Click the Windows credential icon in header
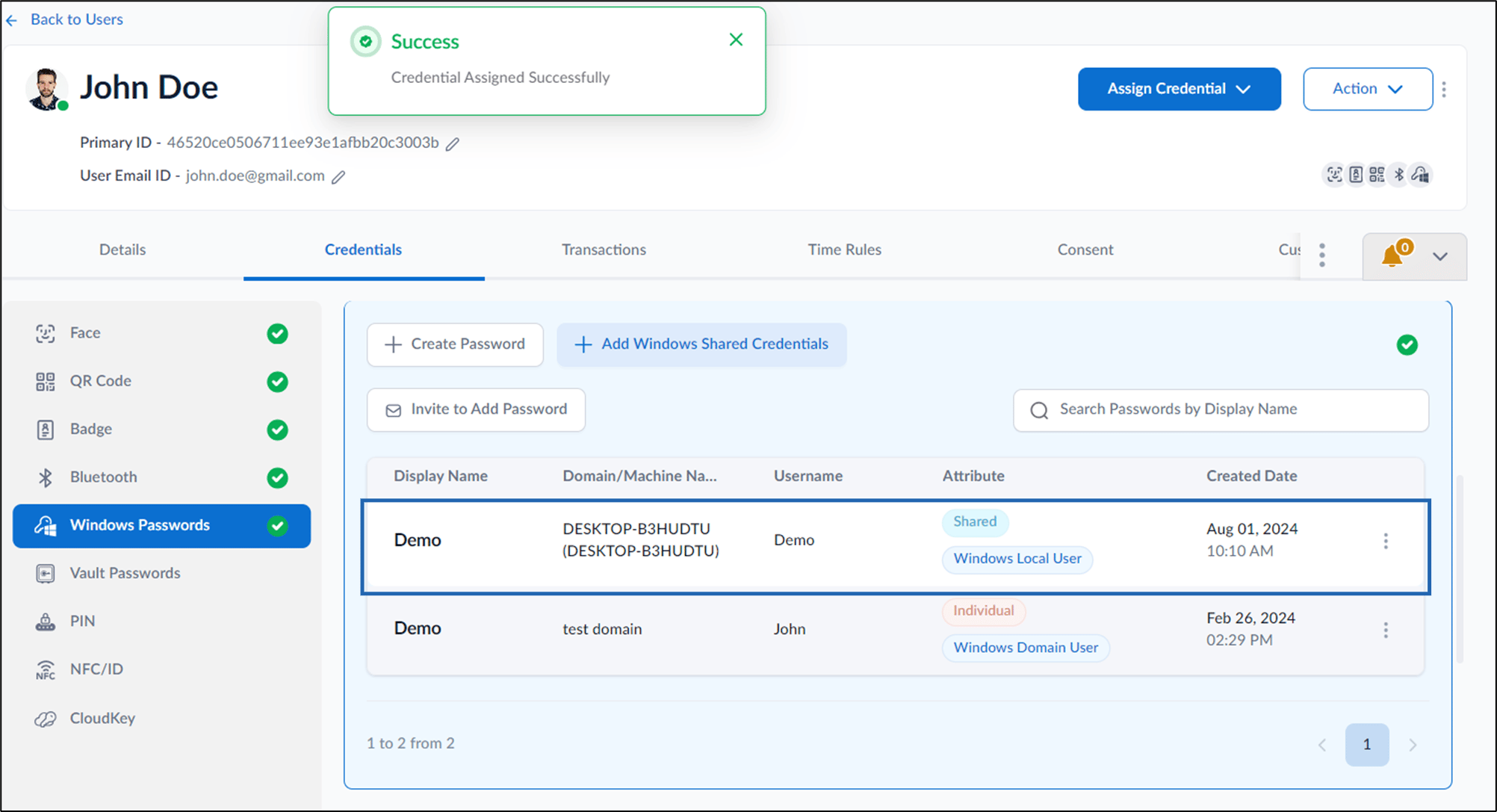 click(1420, 175)
